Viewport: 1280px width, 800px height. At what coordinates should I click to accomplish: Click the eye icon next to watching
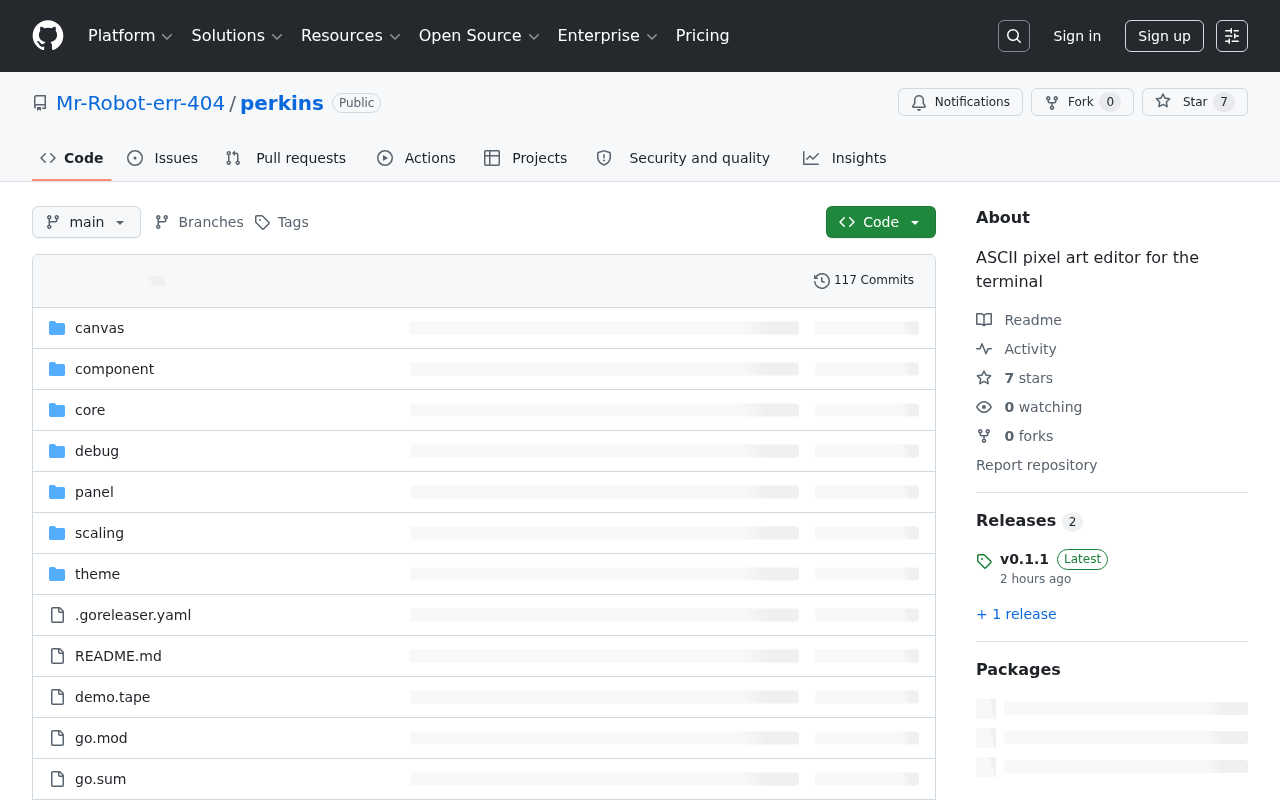tap(984, 407)
